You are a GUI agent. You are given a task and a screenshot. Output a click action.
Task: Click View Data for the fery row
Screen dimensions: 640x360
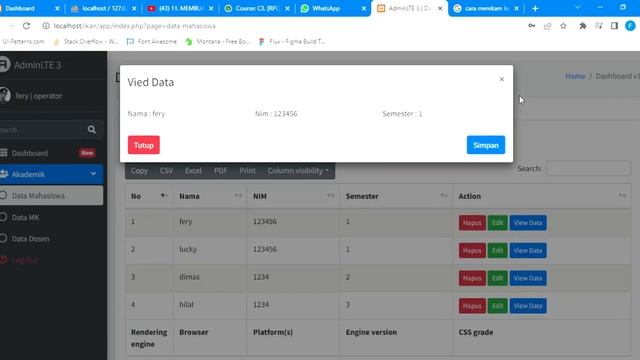(528, 223)
